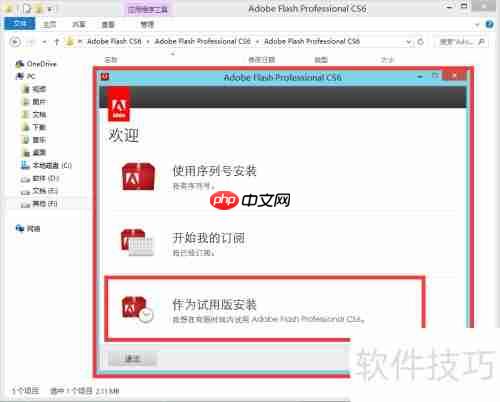Click the serial number install package icon
Image resolution: width=500 pixels, height=402 pixels.
(138, 177)
